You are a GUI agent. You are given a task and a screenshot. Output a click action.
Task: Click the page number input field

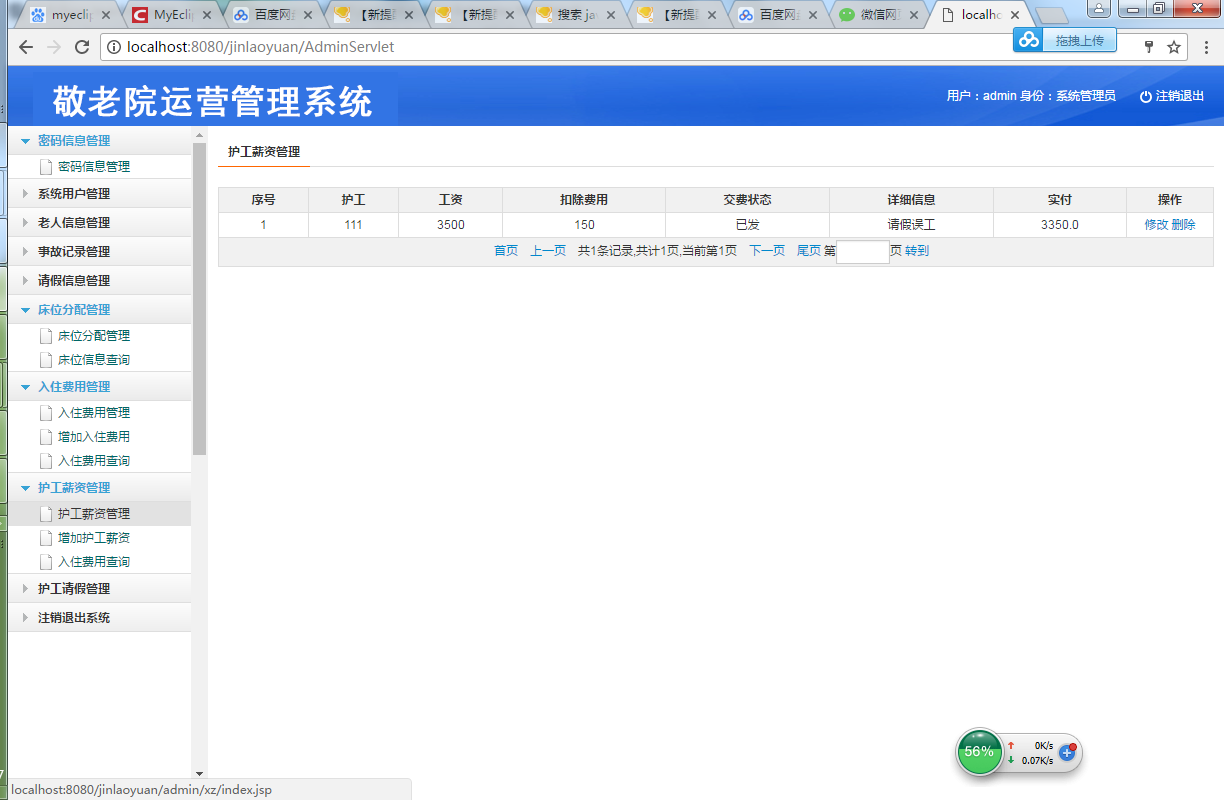863,252
